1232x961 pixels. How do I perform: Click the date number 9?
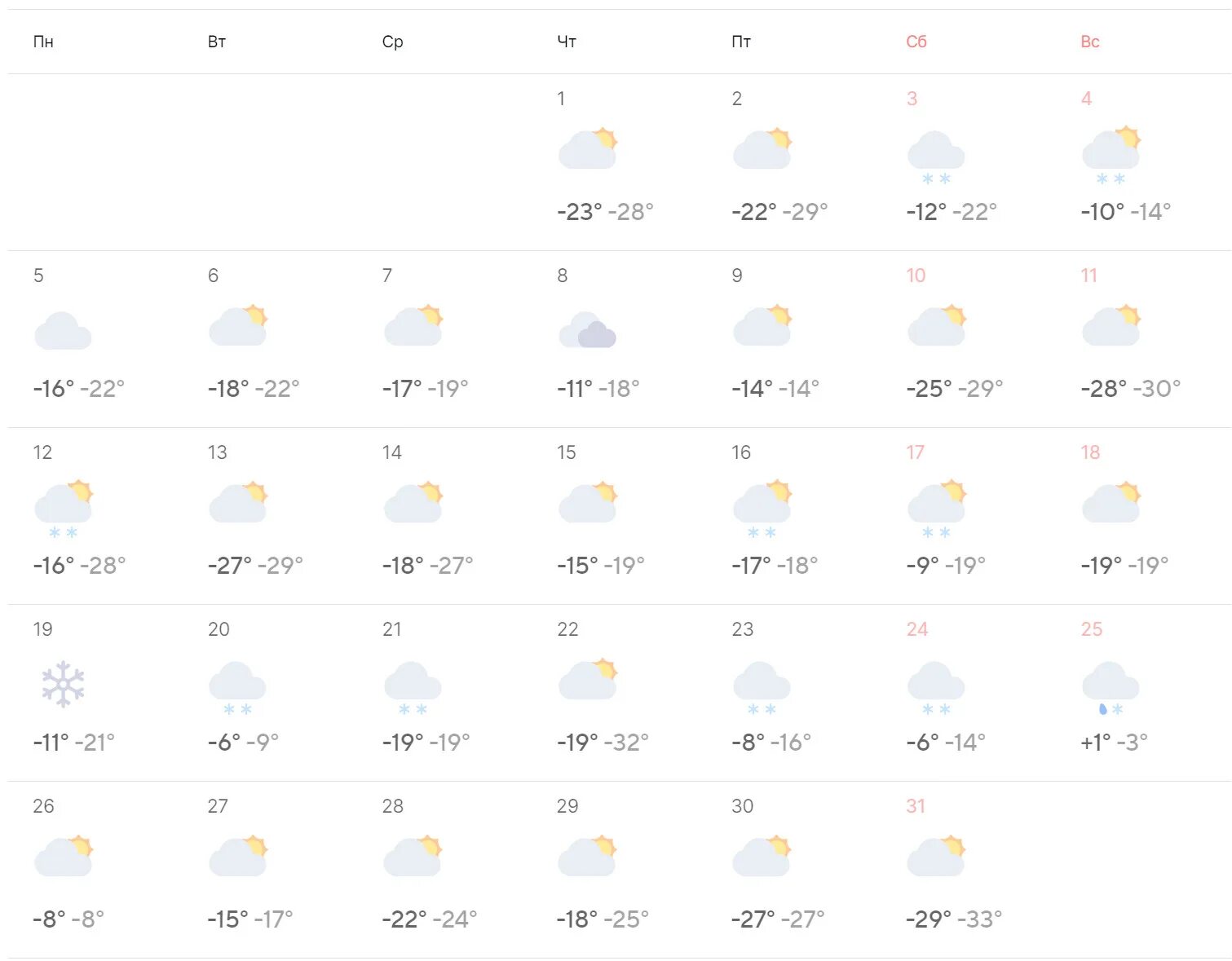pos(737,276)
